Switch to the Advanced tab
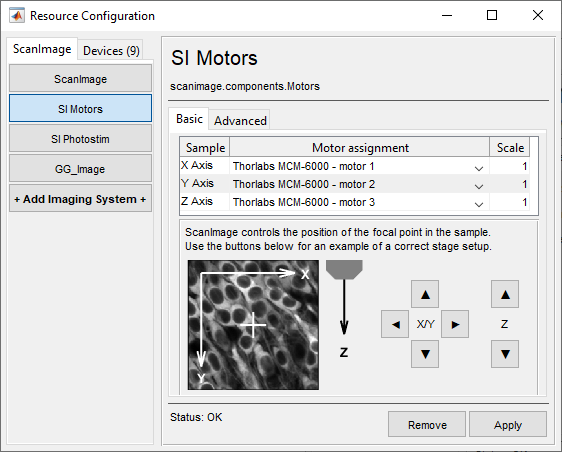 [240, 121]
